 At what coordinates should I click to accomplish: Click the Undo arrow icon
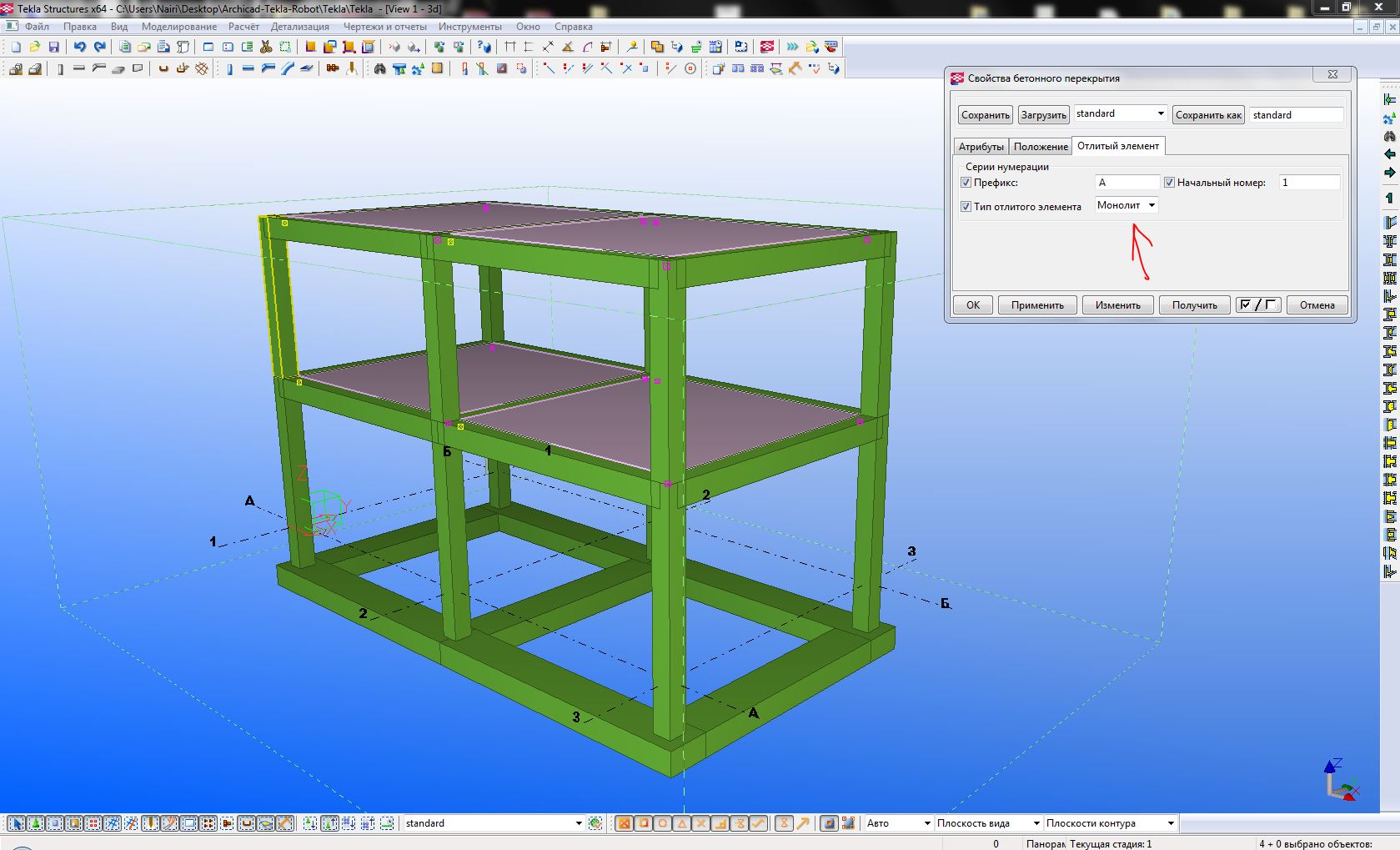(79, 47)
